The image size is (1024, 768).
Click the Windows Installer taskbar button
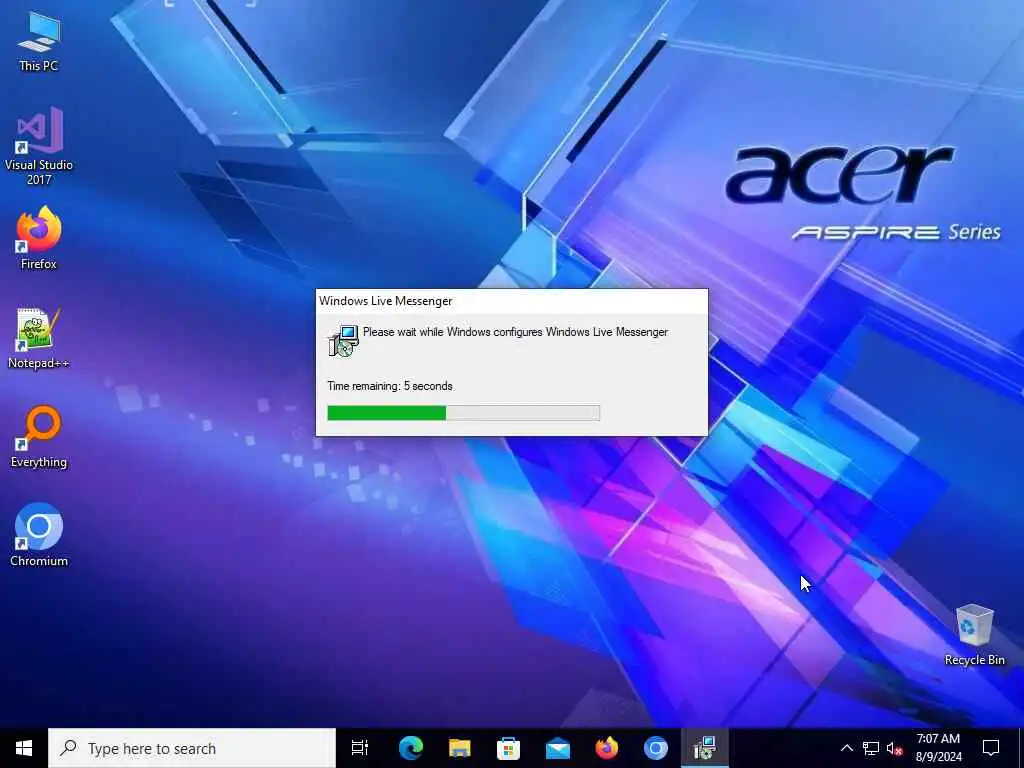coord(705,748)
